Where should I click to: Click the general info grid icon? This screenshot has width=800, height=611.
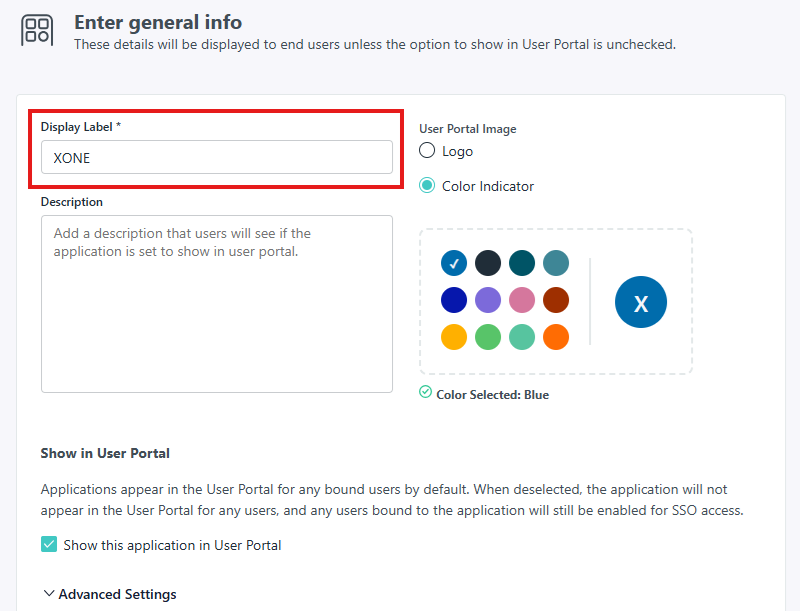click(37, 29)
